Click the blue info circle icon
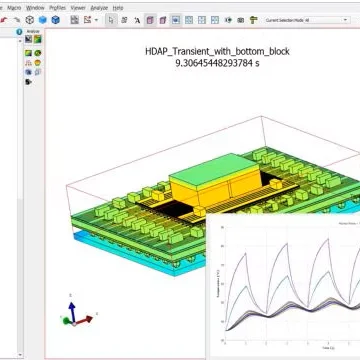The width and height of the screenshot is (360, 360). click(x=19, y=32)
